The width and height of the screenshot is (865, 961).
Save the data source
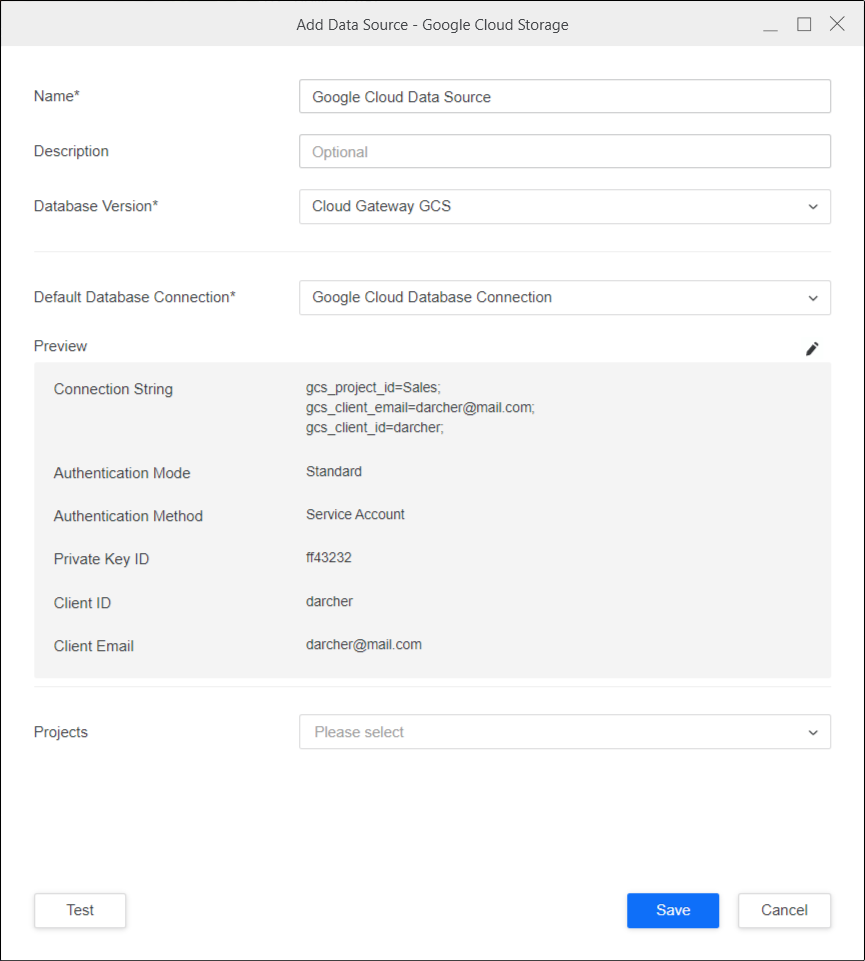[x=672, y=911]
